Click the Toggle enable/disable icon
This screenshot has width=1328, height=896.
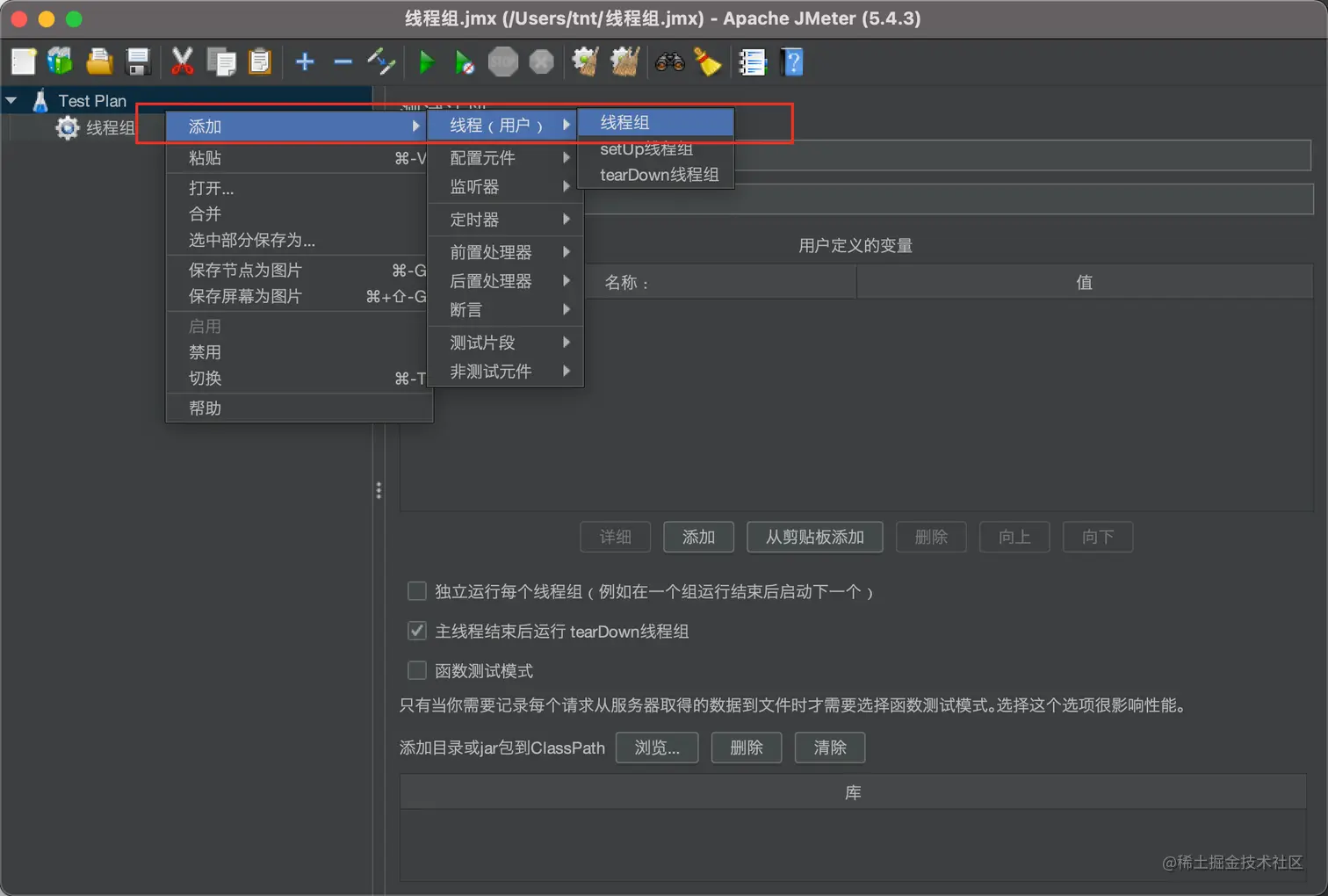point(381,61)
